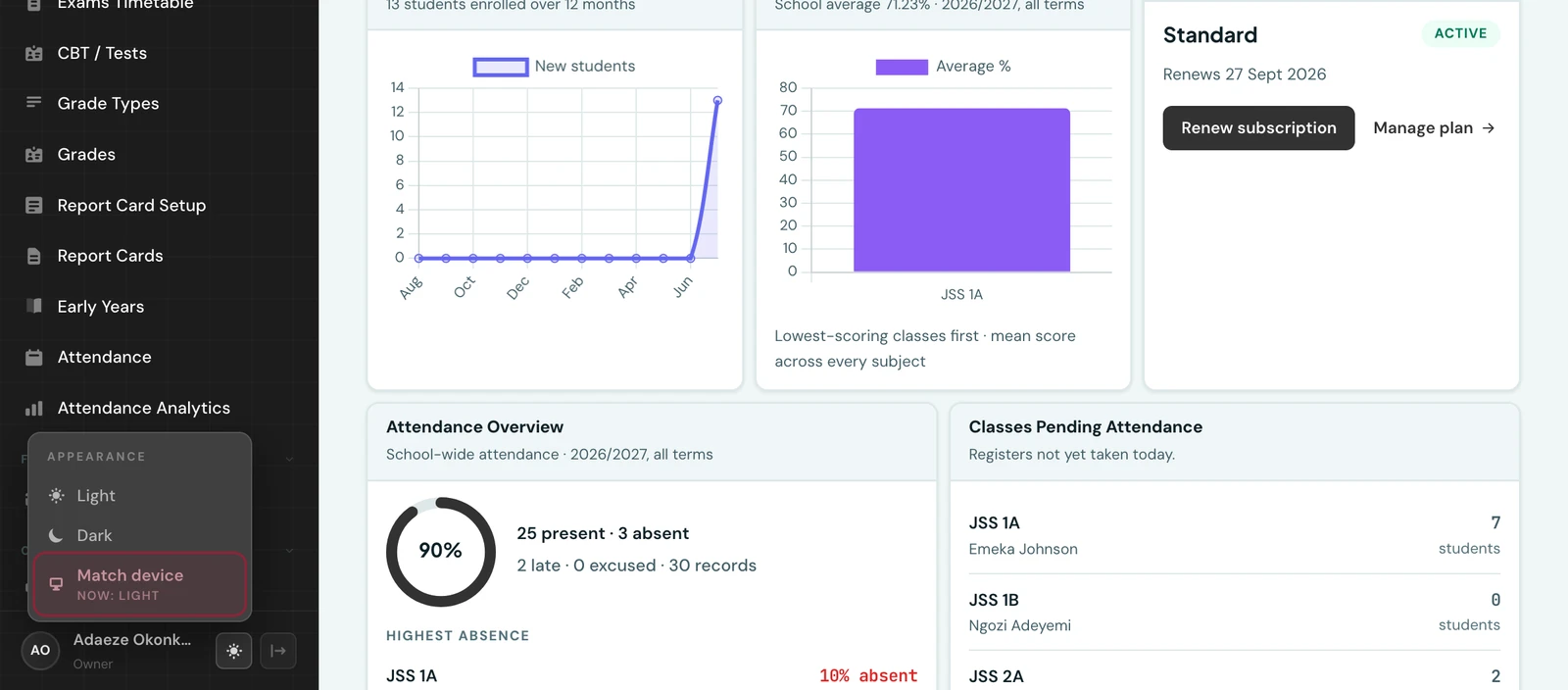Click '10% absent' value

pos(868,676)
